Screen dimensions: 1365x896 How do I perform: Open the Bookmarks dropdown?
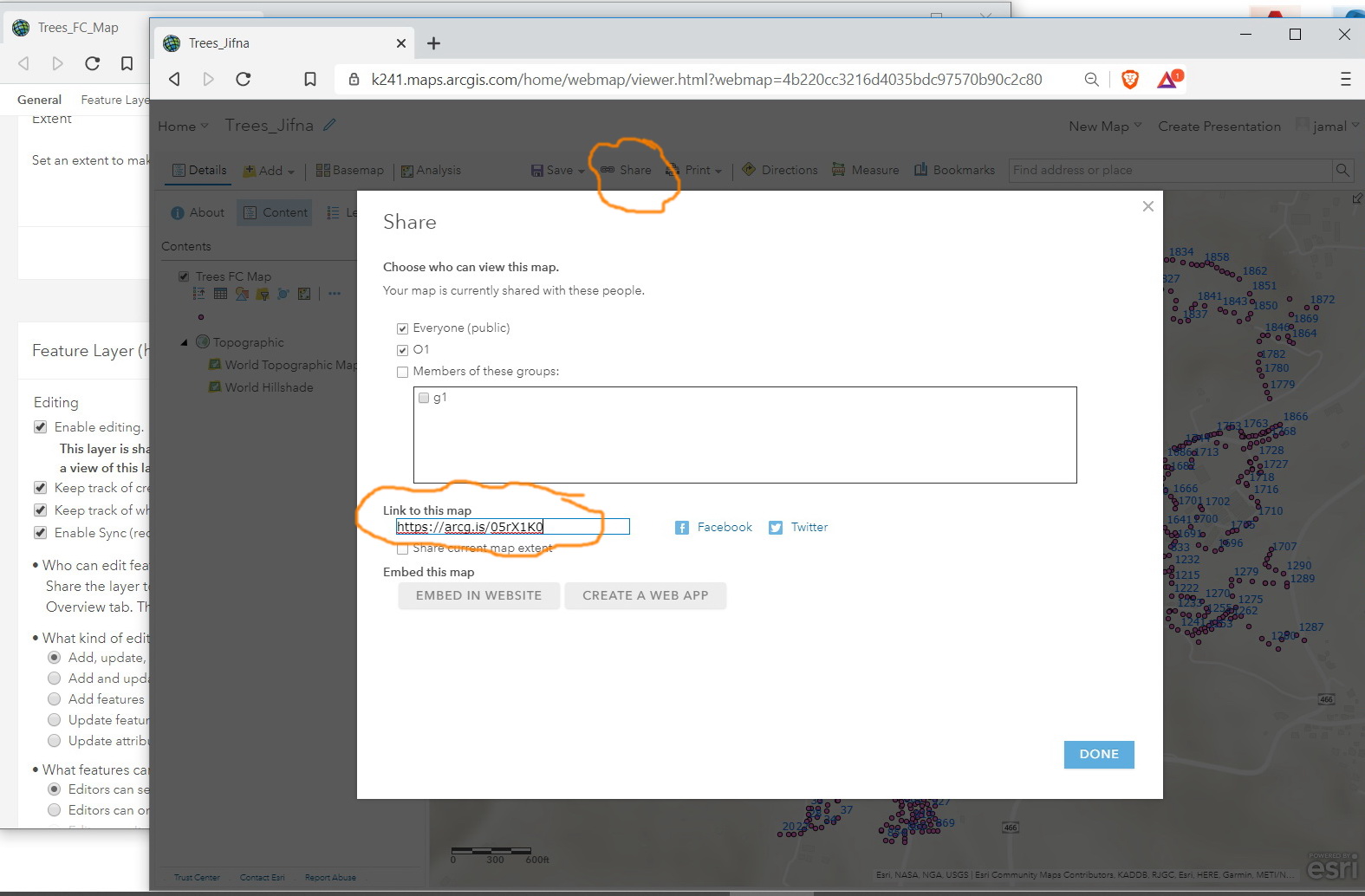pos(954,171)
